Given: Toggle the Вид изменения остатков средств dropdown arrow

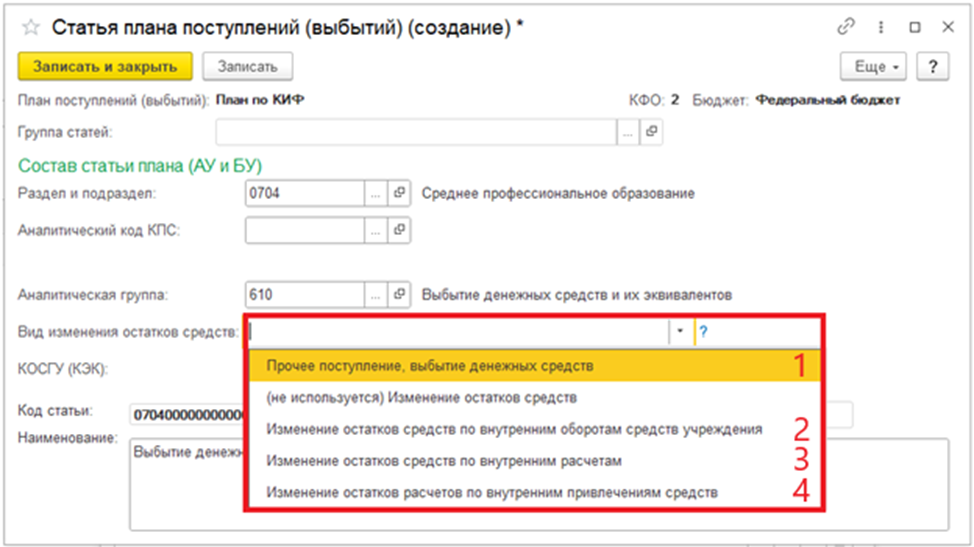Looking at the screenshot, I should (680, 332).
